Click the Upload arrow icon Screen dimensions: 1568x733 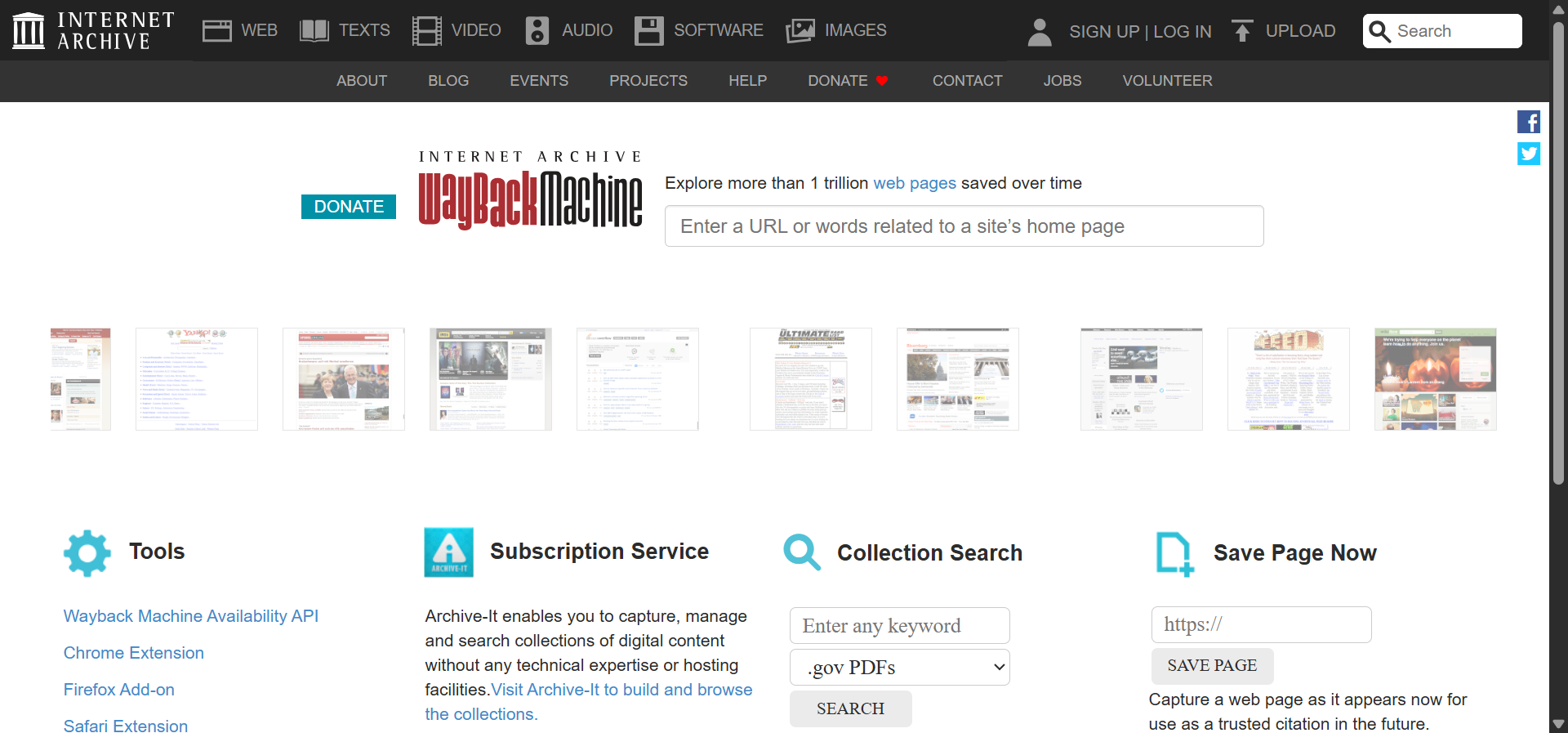point(1242,31)
